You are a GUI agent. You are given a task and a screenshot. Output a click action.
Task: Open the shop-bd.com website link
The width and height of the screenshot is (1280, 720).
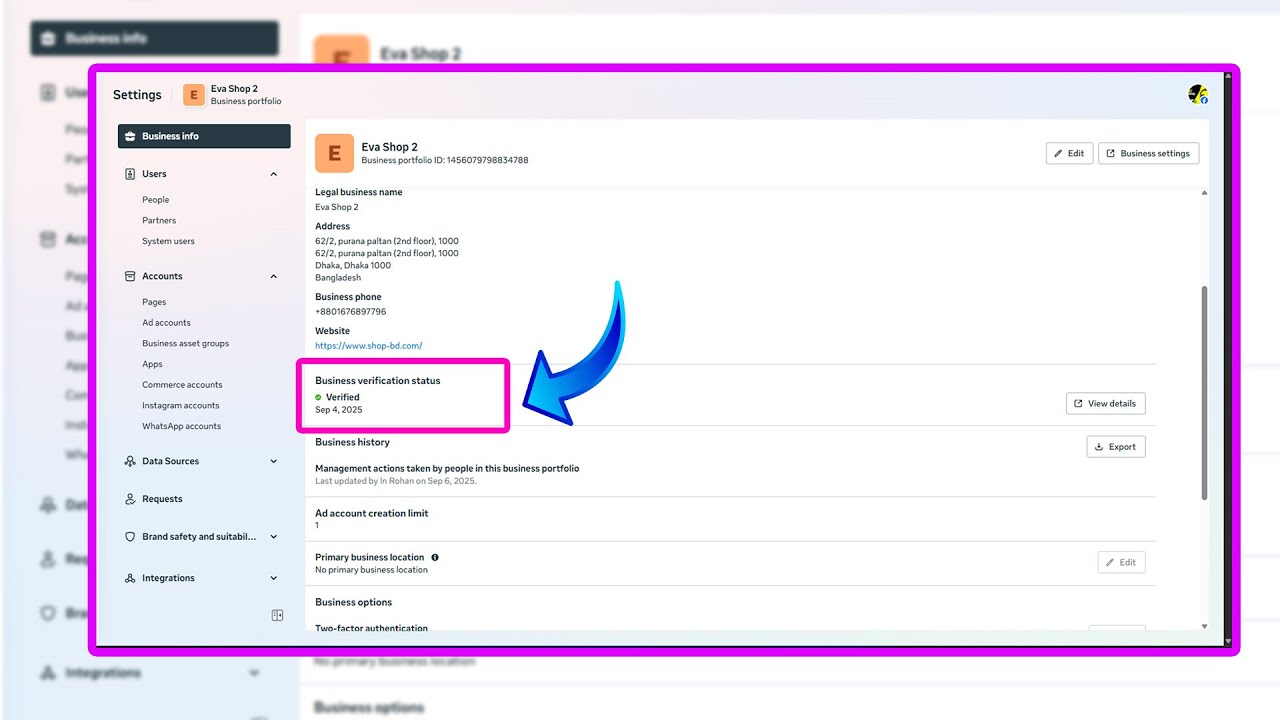coord(368,346)
